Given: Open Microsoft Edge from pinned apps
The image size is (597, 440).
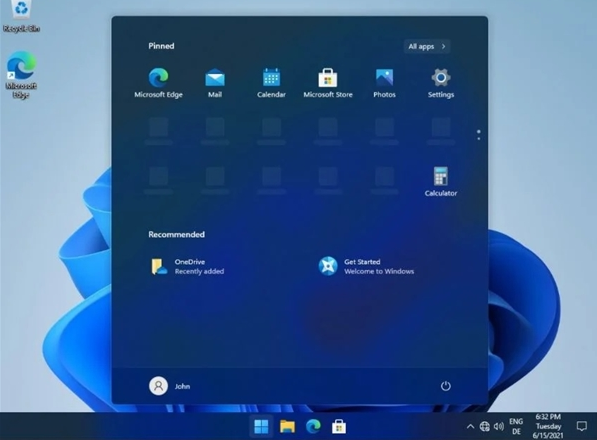Looking at the screenshot, I should (x=158, y=83).
